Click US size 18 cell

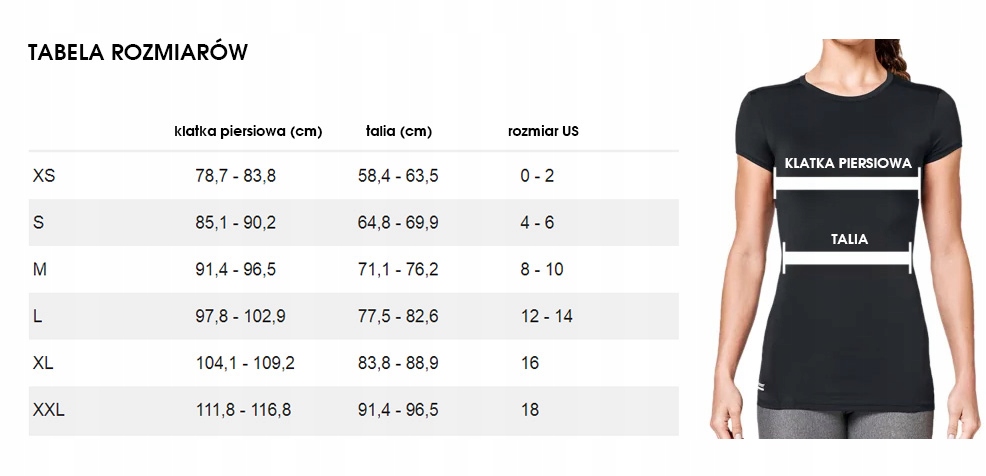tap(530, 410)
